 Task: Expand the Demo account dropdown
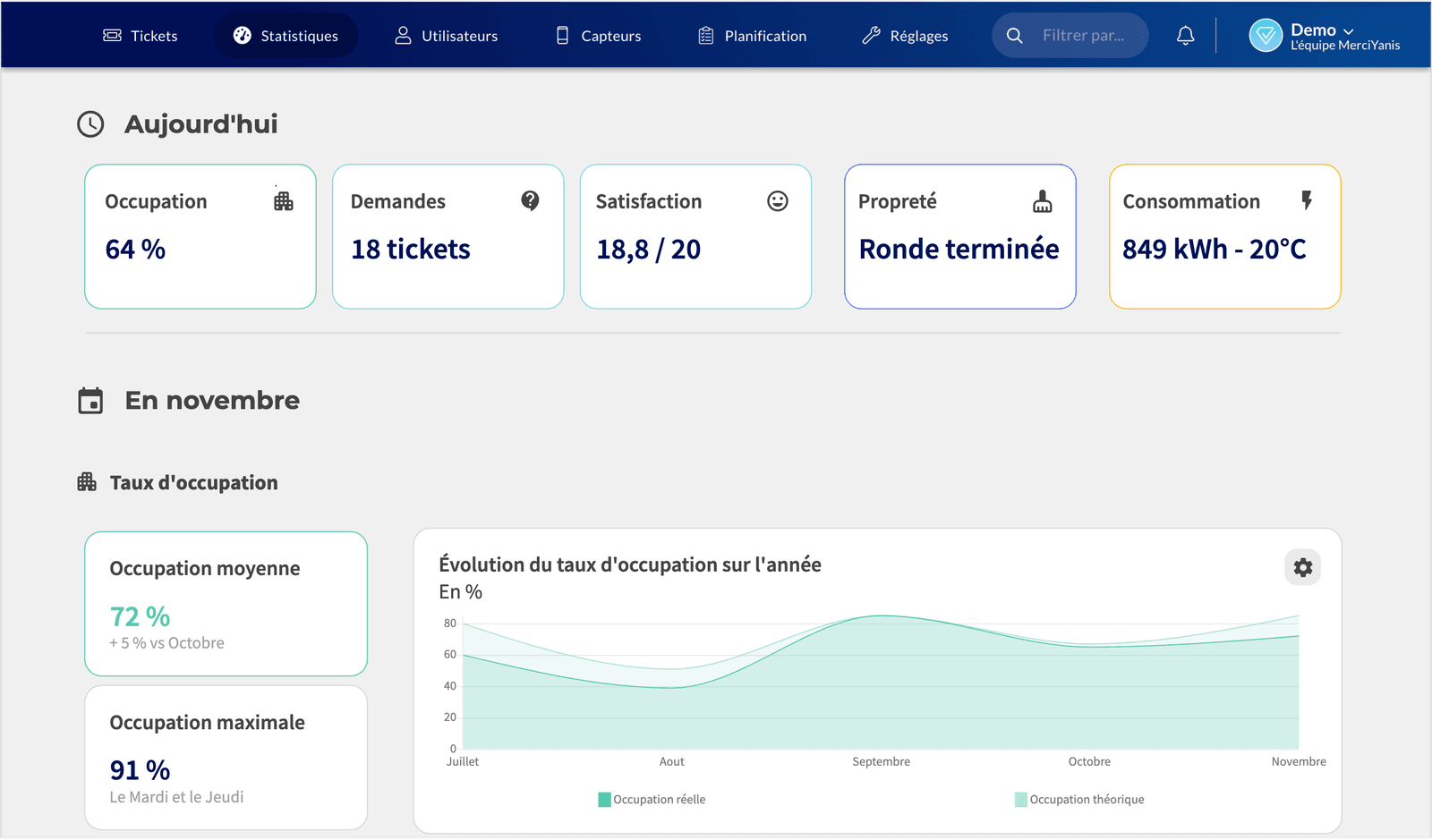[x=1322, y=30]
